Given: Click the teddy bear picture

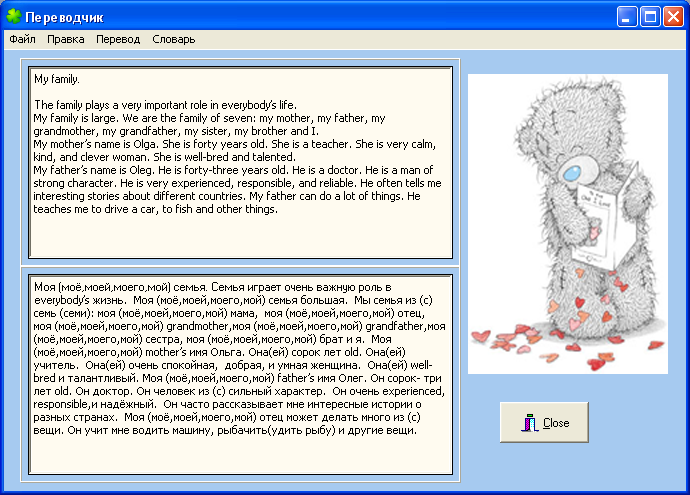Looking at the screenshot, I should click(568, 224).
